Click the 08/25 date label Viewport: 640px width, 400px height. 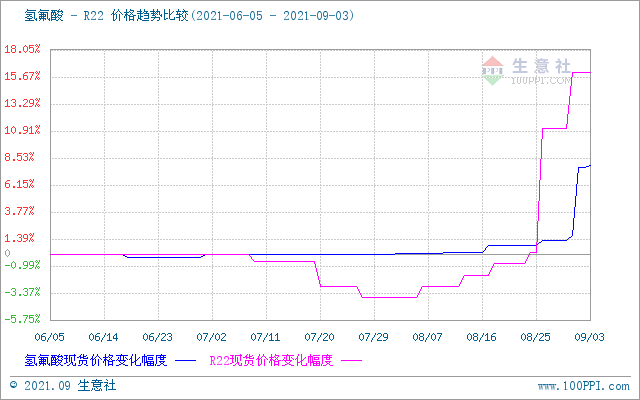pyautogui.click(x=536, y=337)
